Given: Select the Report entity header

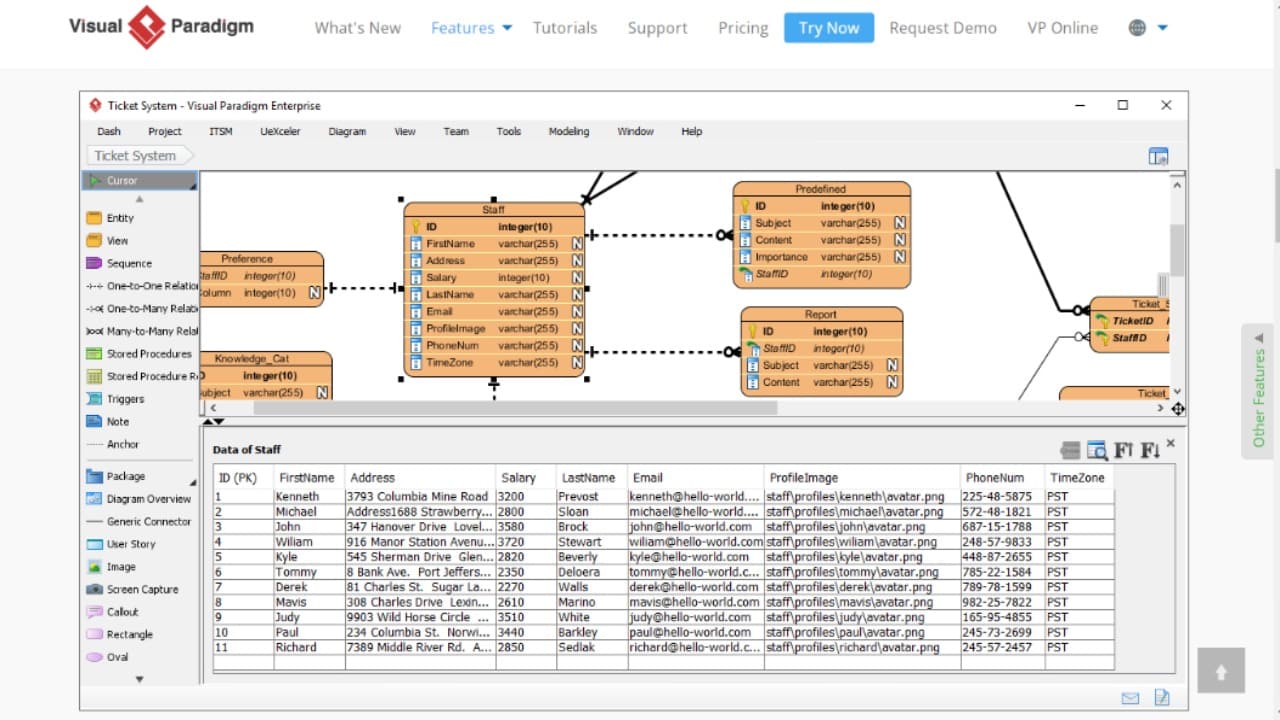Looking at the screenshot, I should (x=821, y=314).
